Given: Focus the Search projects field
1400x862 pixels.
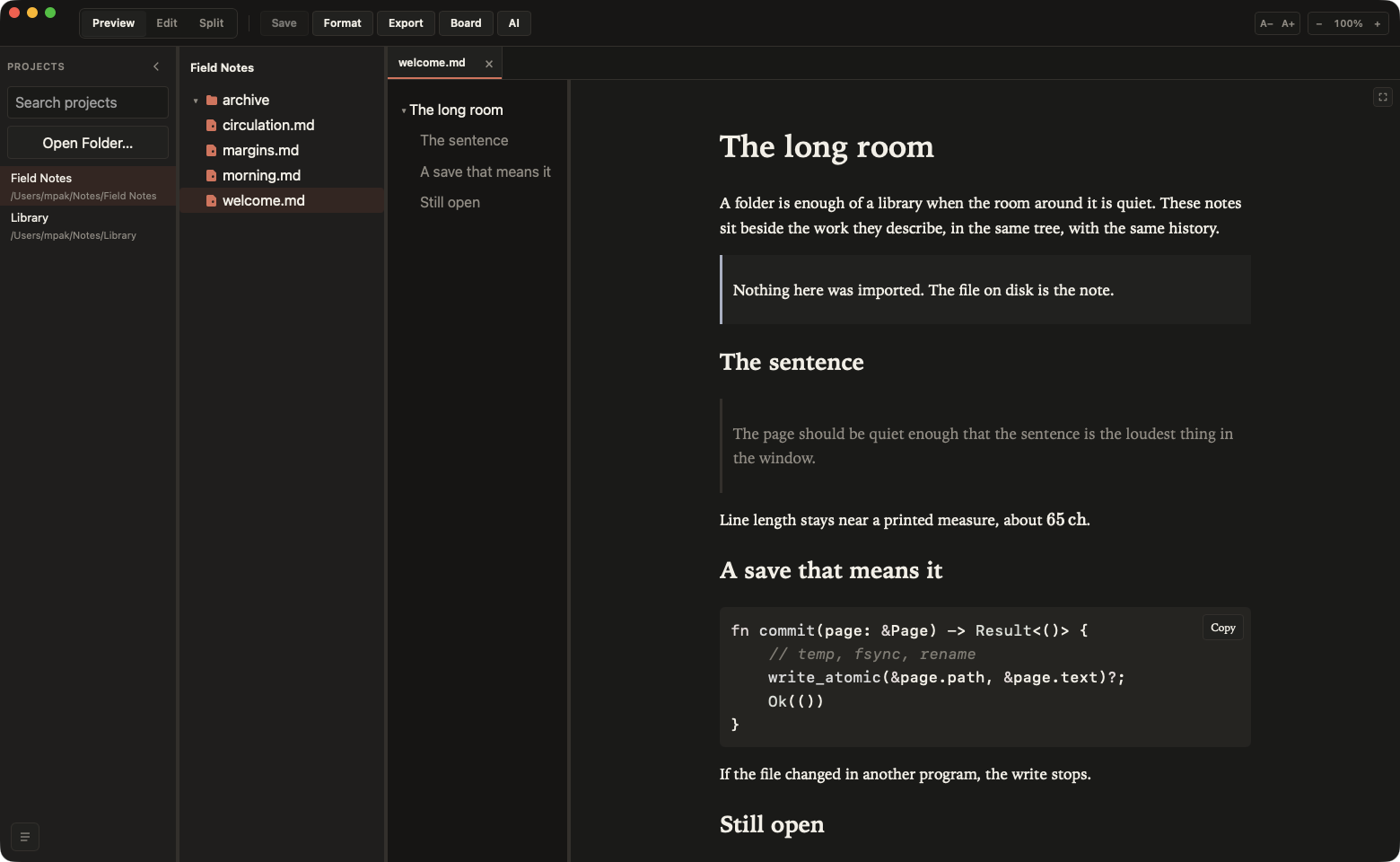Looking at the screenshot, I should tap(88, 102).
